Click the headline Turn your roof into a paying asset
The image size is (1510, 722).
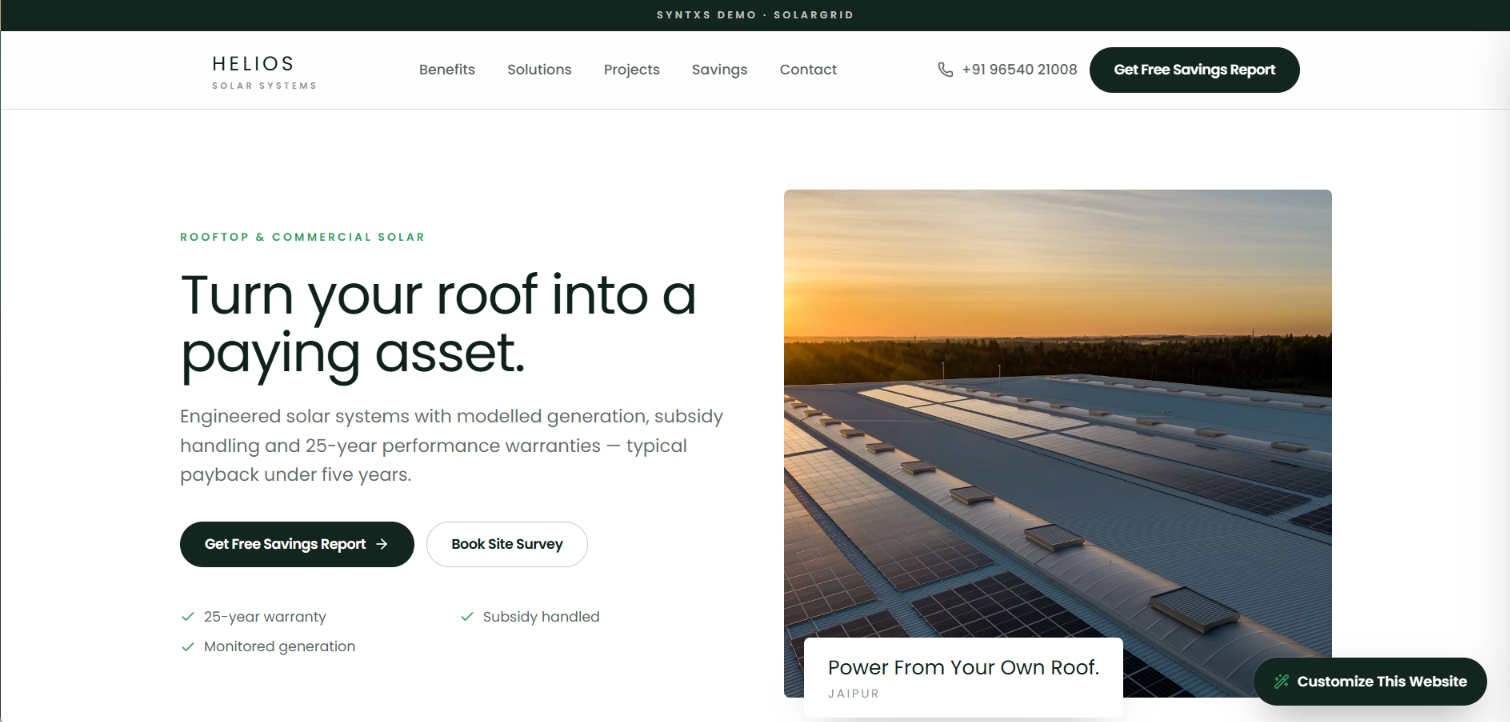438,324
